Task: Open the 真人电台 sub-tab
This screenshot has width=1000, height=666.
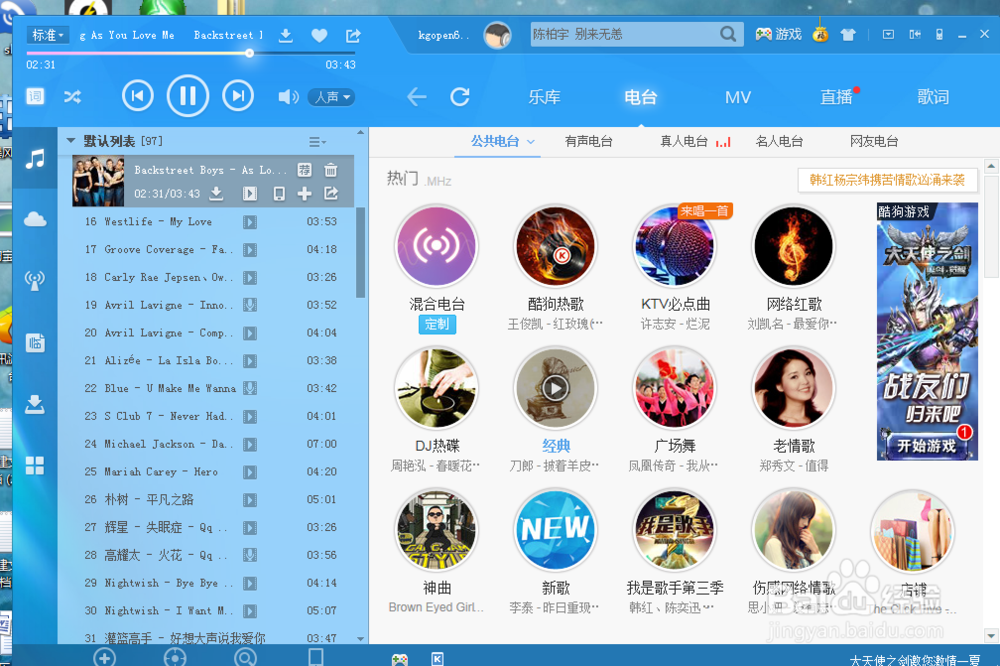Action: (684, 142)
